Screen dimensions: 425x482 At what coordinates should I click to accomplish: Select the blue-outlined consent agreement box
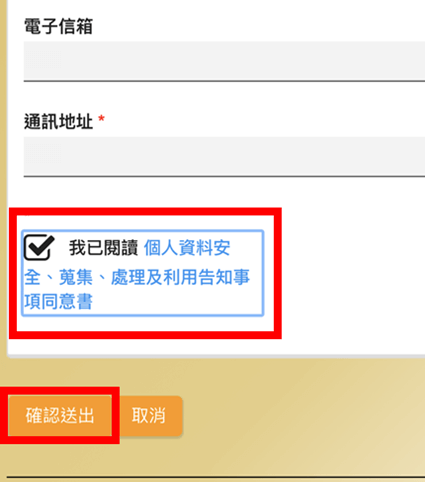(143, 273)
